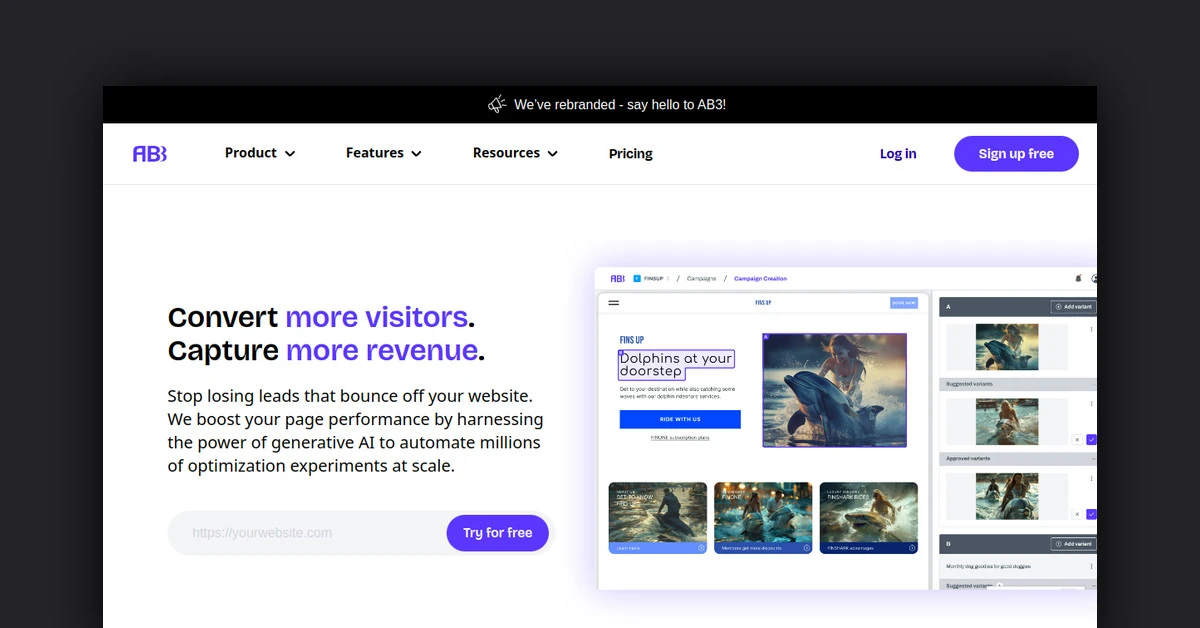Reject the suggested variant with X icon
The height and width of the screenshot is (628, 1200).
(1077, 439)
